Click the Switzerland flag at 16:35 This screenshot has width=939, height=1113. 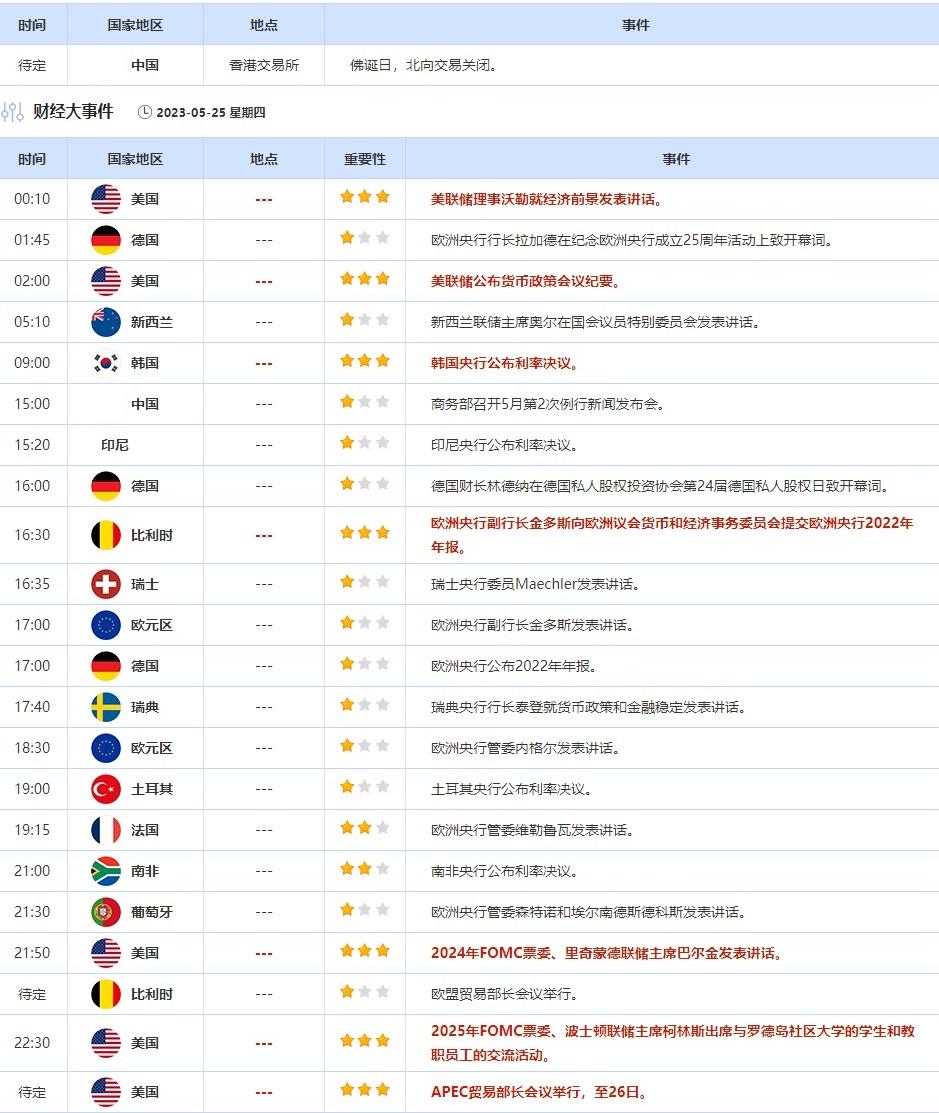[105, 584]
